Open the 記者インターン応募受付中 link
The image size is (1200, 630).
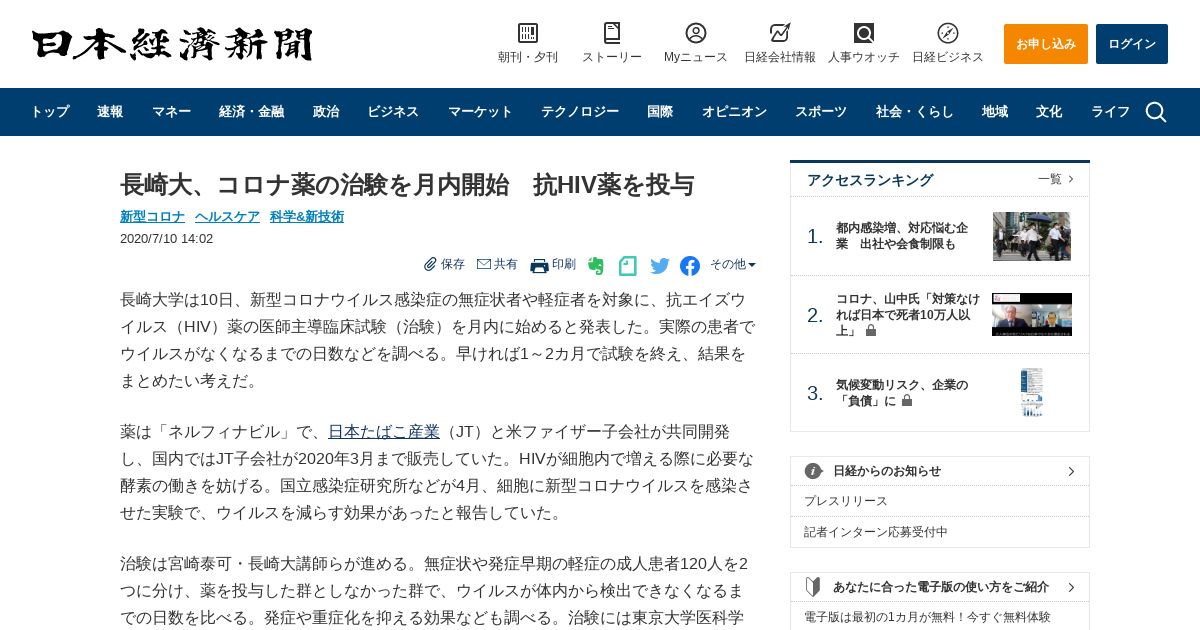coord(876,532)
